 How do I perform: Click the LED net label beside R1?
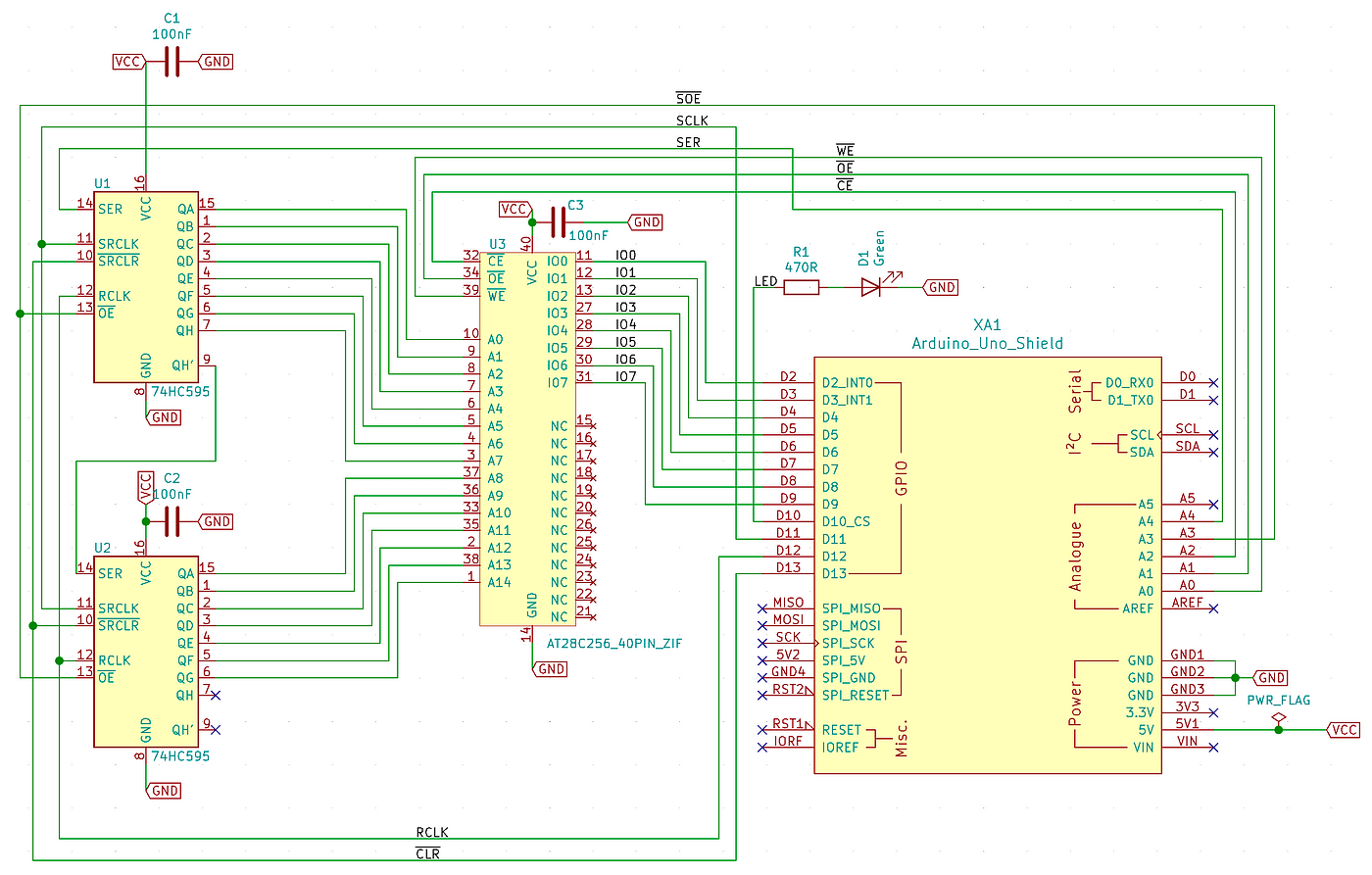(766, 281)
